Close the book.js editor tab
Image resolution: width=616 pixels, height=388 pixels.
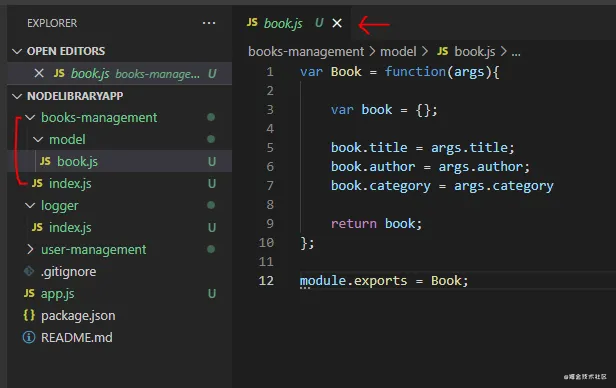(x=337, y=24)
